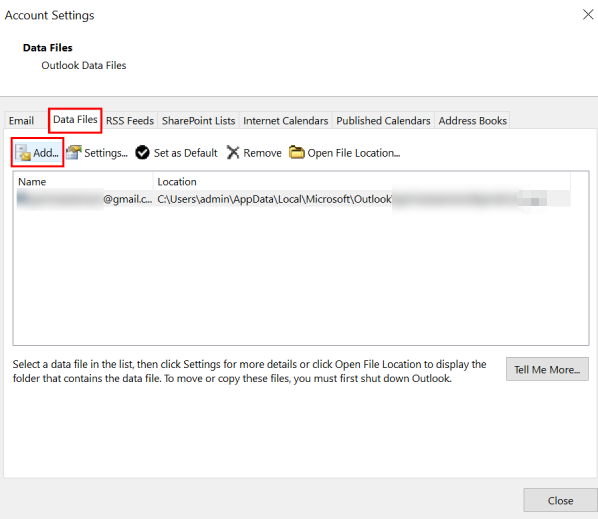Viewport: 598px width, 519px height.
Task: Select the @gmail.c... data file row
Action: coord(293,199)
